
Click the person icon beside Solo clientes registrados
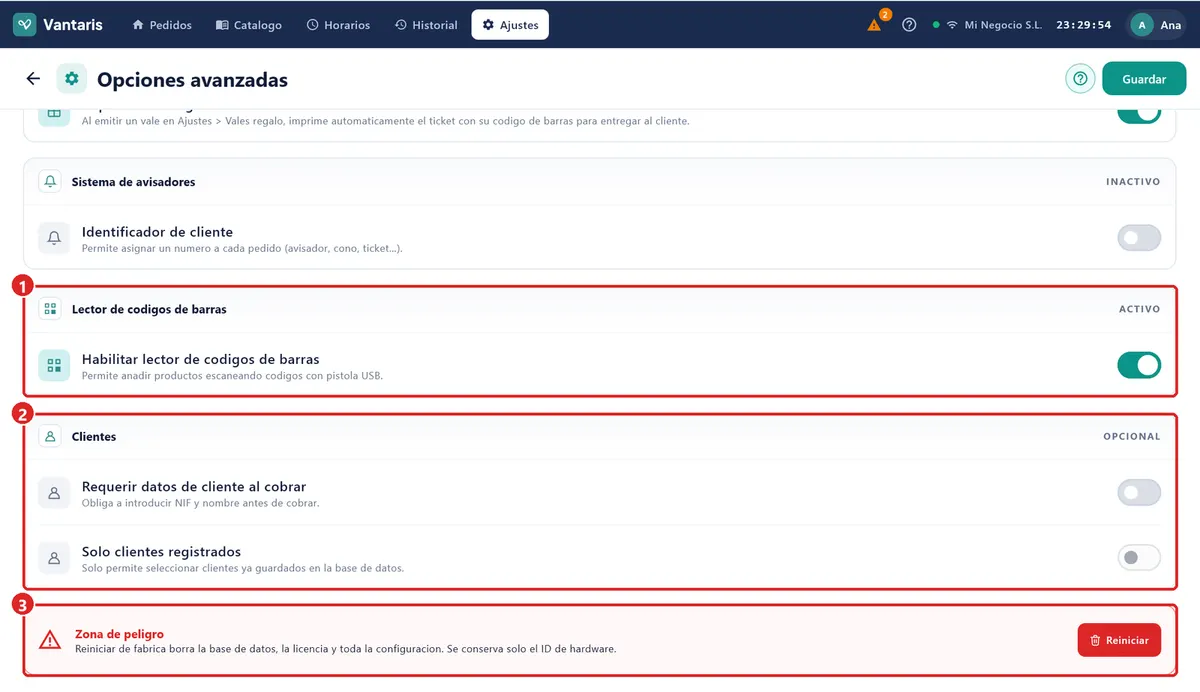coord(54,557)
